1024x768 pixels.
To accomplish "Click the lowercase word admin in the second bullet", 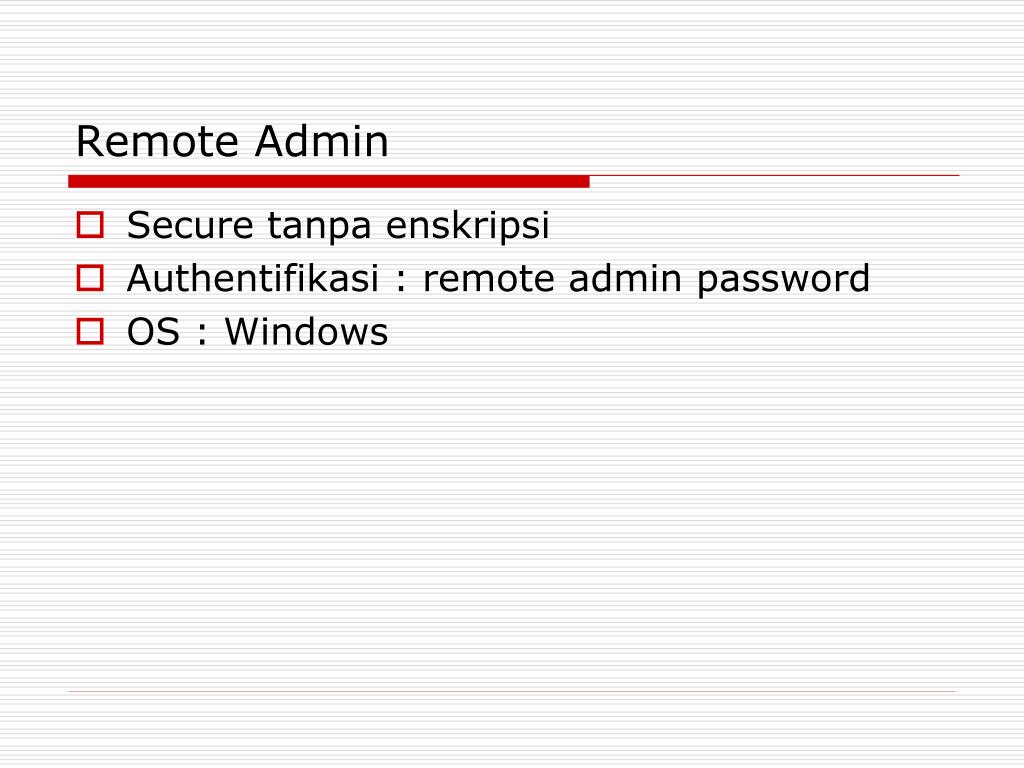I will point(625,278).
